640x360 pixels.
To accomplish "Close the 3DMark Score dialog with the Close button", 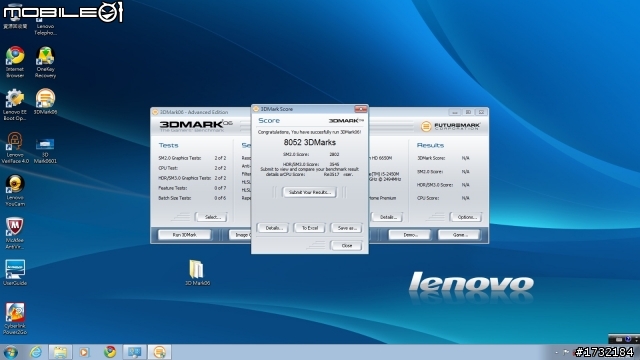I will (x=346, y=246).
